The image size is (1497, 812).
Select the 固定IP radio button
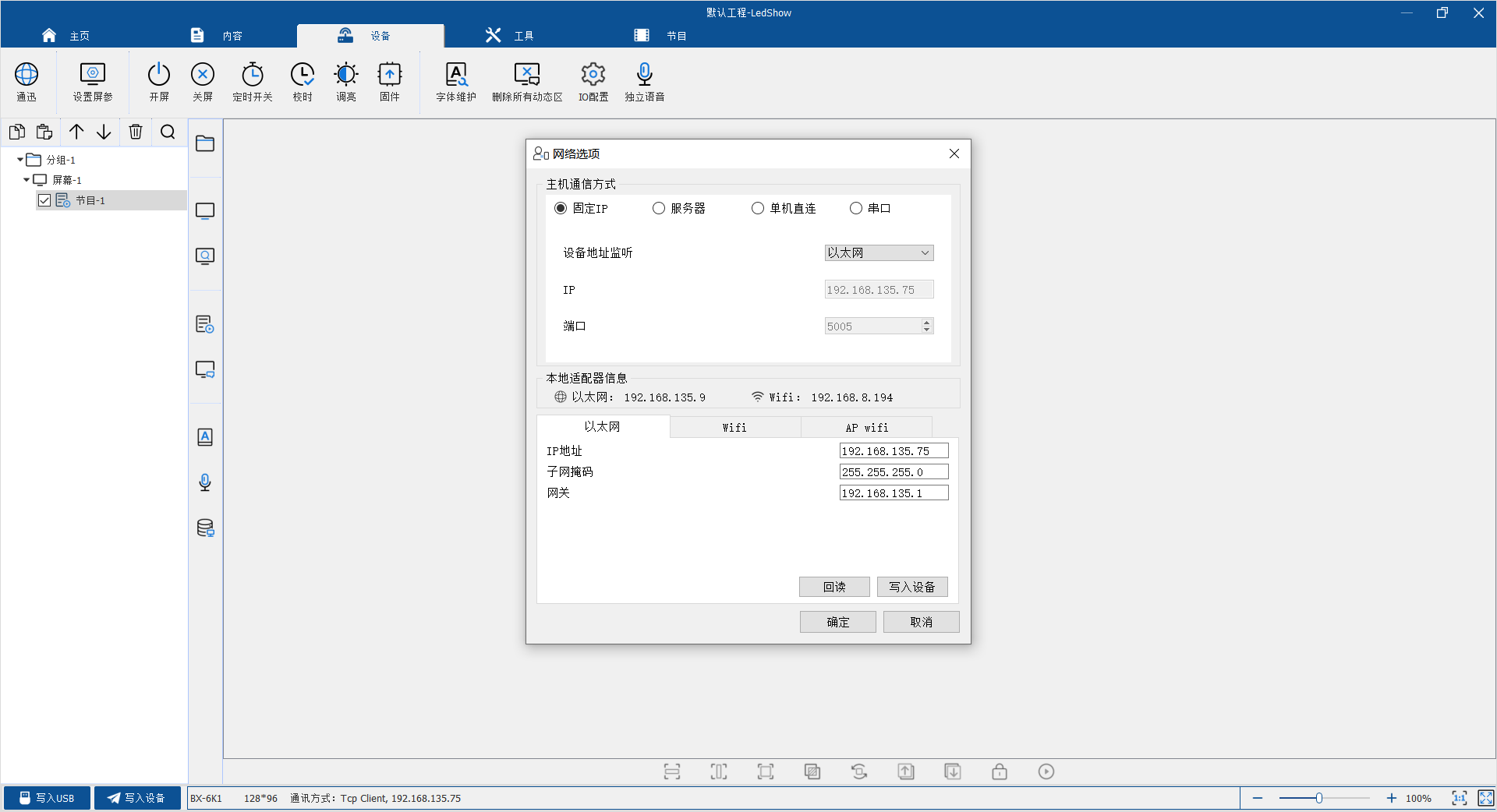click(561, 208)
